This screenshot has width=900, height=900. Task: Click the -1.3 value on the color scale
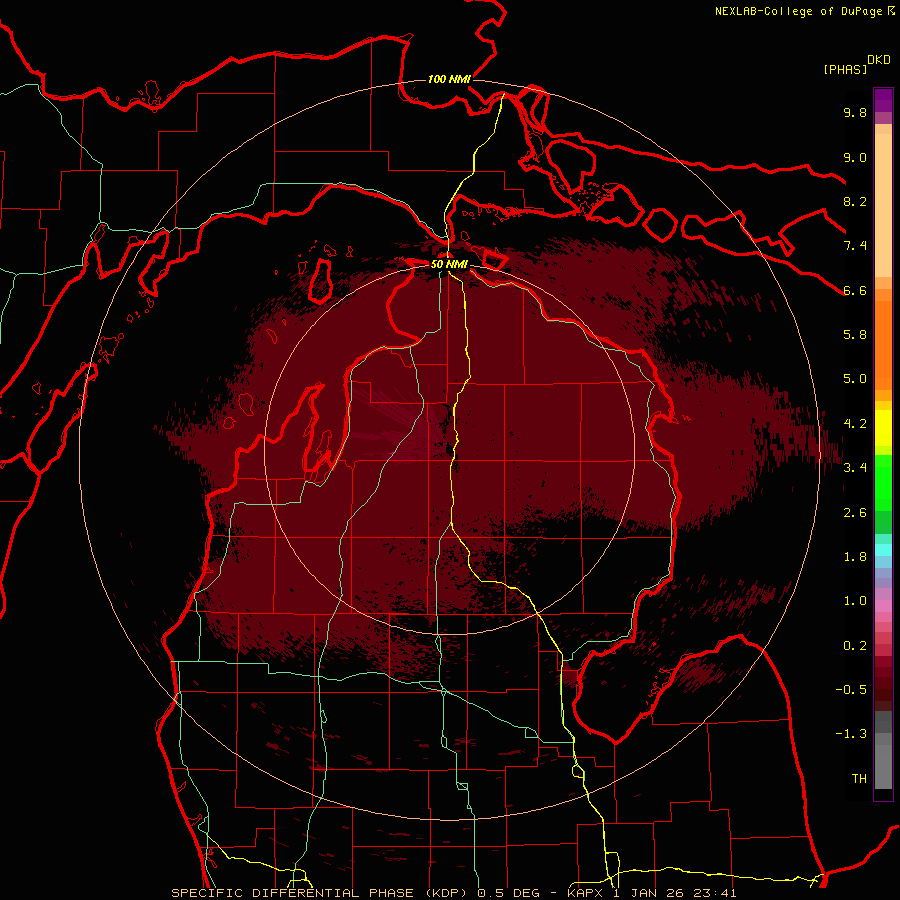click(x=851, y=734)
